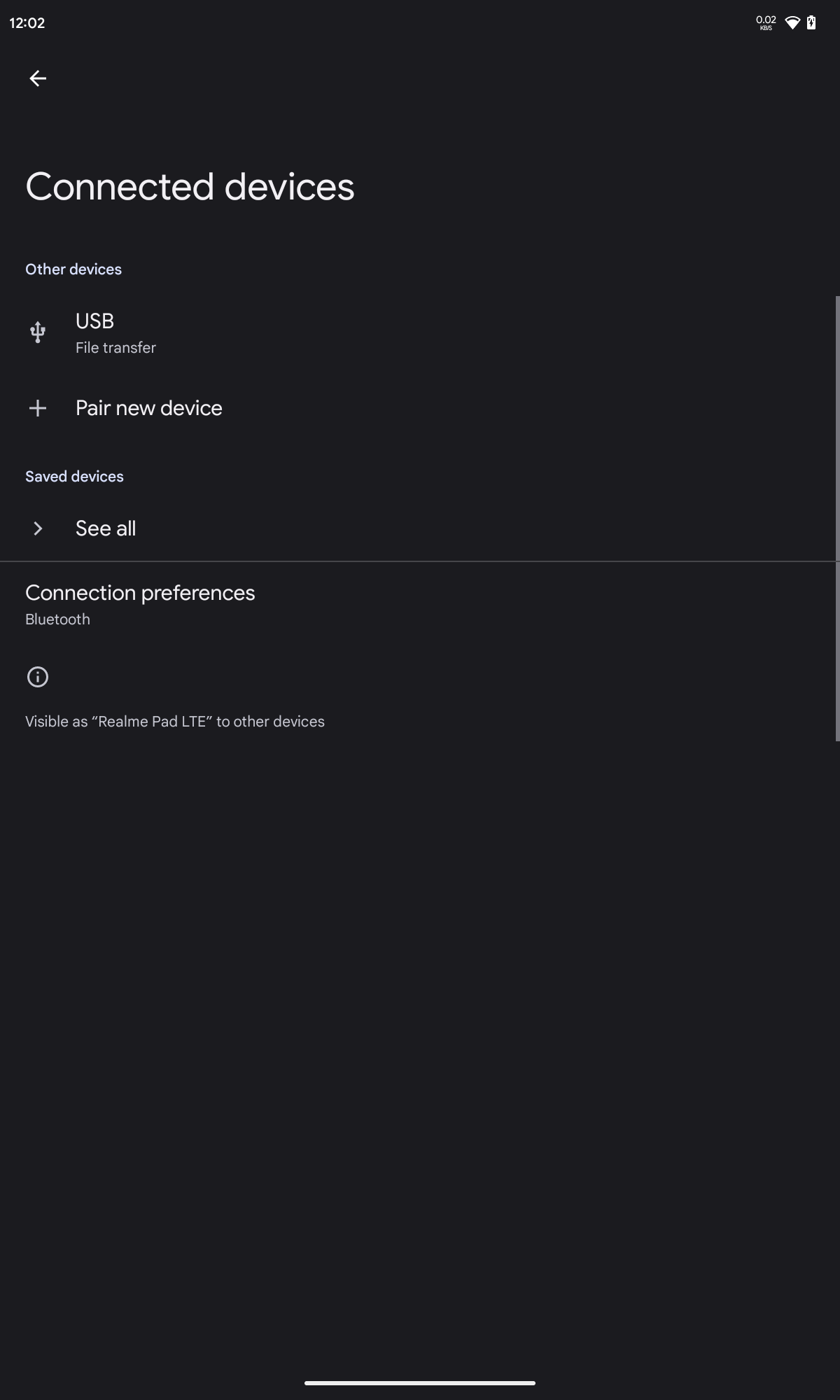Tap the battery charging icon
The height and width of the screenshot is (1400, 840).
tap(811, 23)
